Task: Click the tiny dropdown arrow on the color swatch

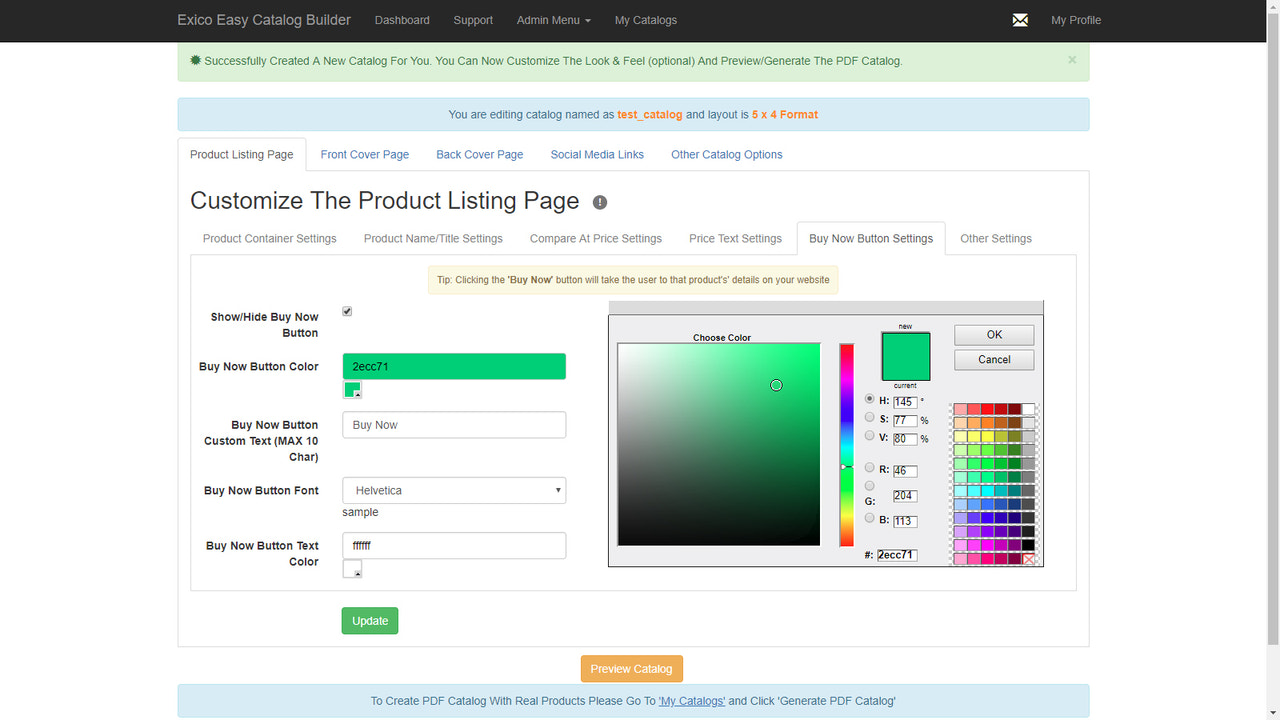Action: tap(359, 393)
